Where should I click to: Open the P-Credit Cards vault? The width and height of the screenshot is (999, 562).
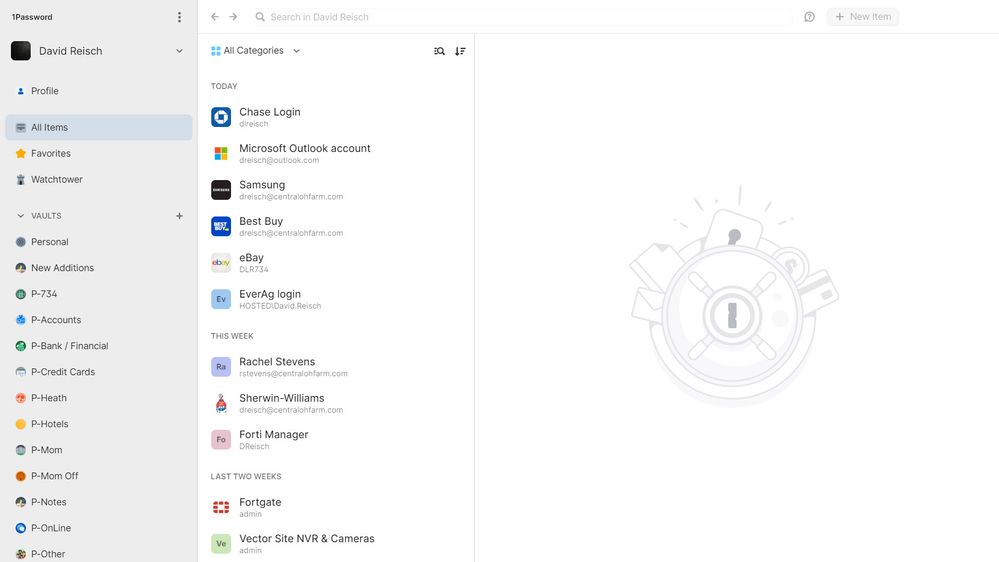click(99, 372)
